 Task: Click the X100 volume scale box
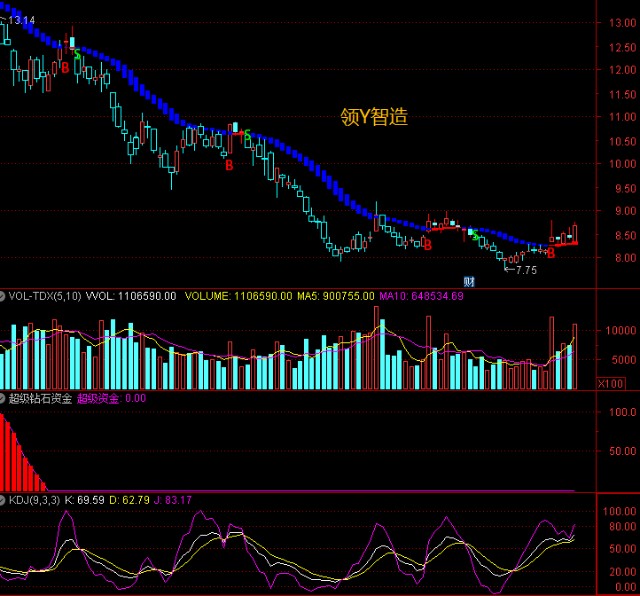(x=611, y=384)
